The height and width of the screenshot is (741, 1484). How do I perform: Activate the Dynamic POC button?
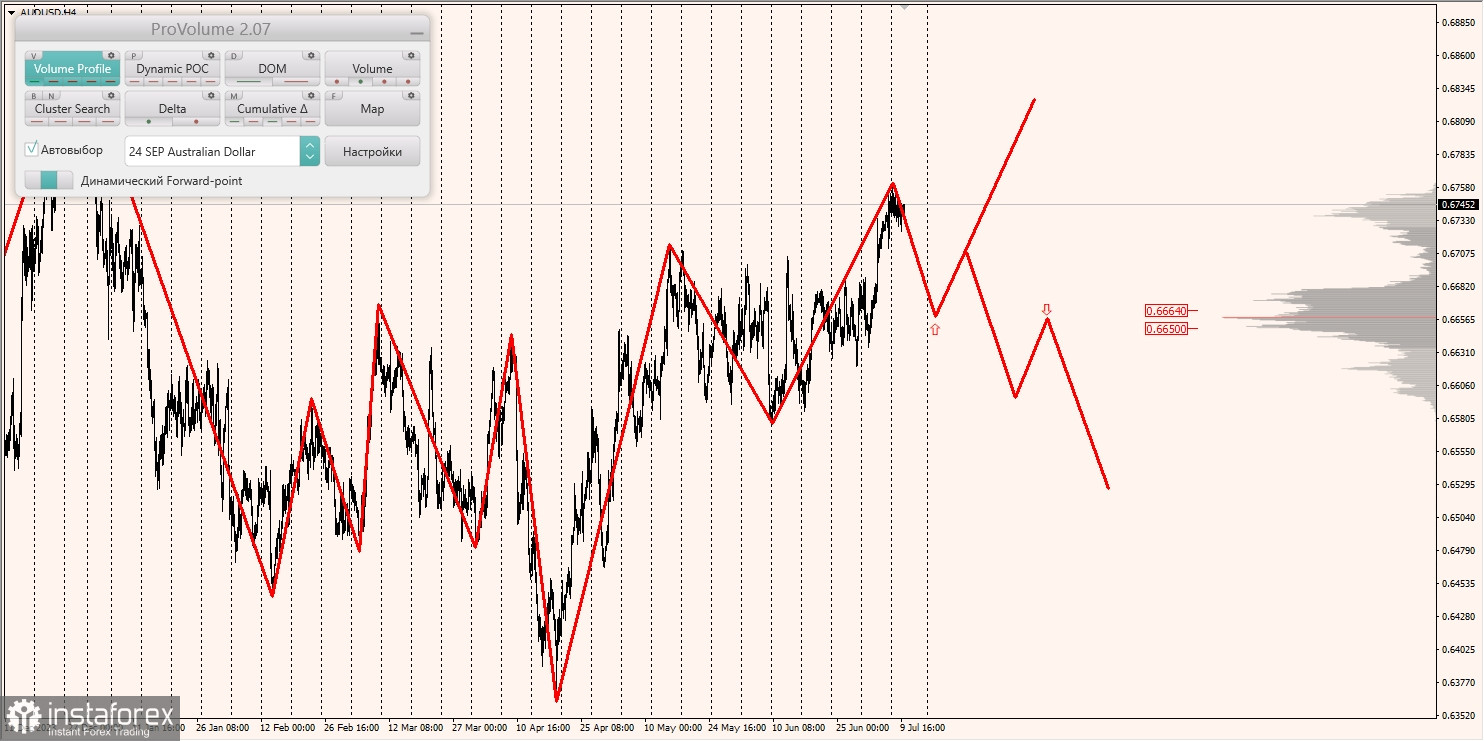click(x=172, y=69)
